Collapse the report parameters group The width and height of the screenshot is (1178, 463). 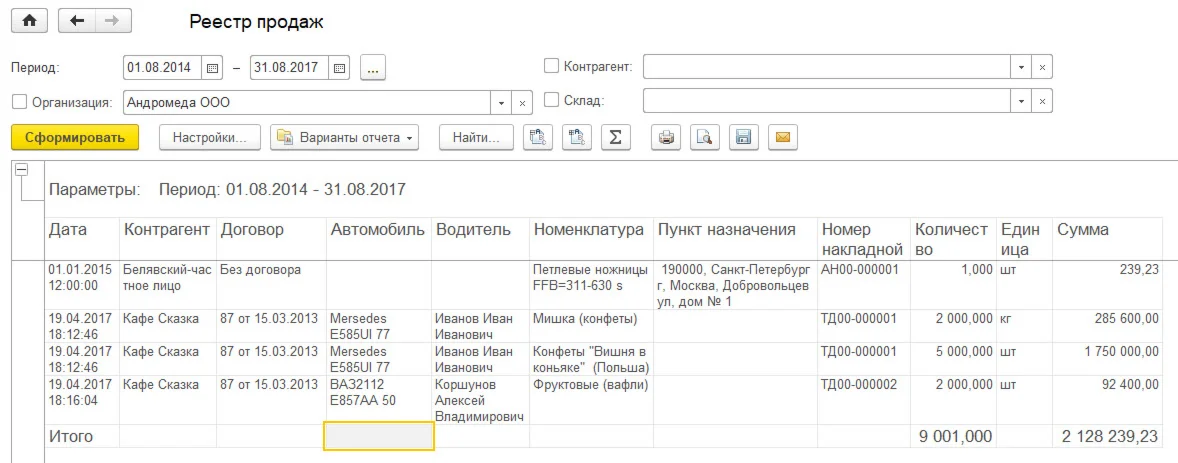(22, 171)
